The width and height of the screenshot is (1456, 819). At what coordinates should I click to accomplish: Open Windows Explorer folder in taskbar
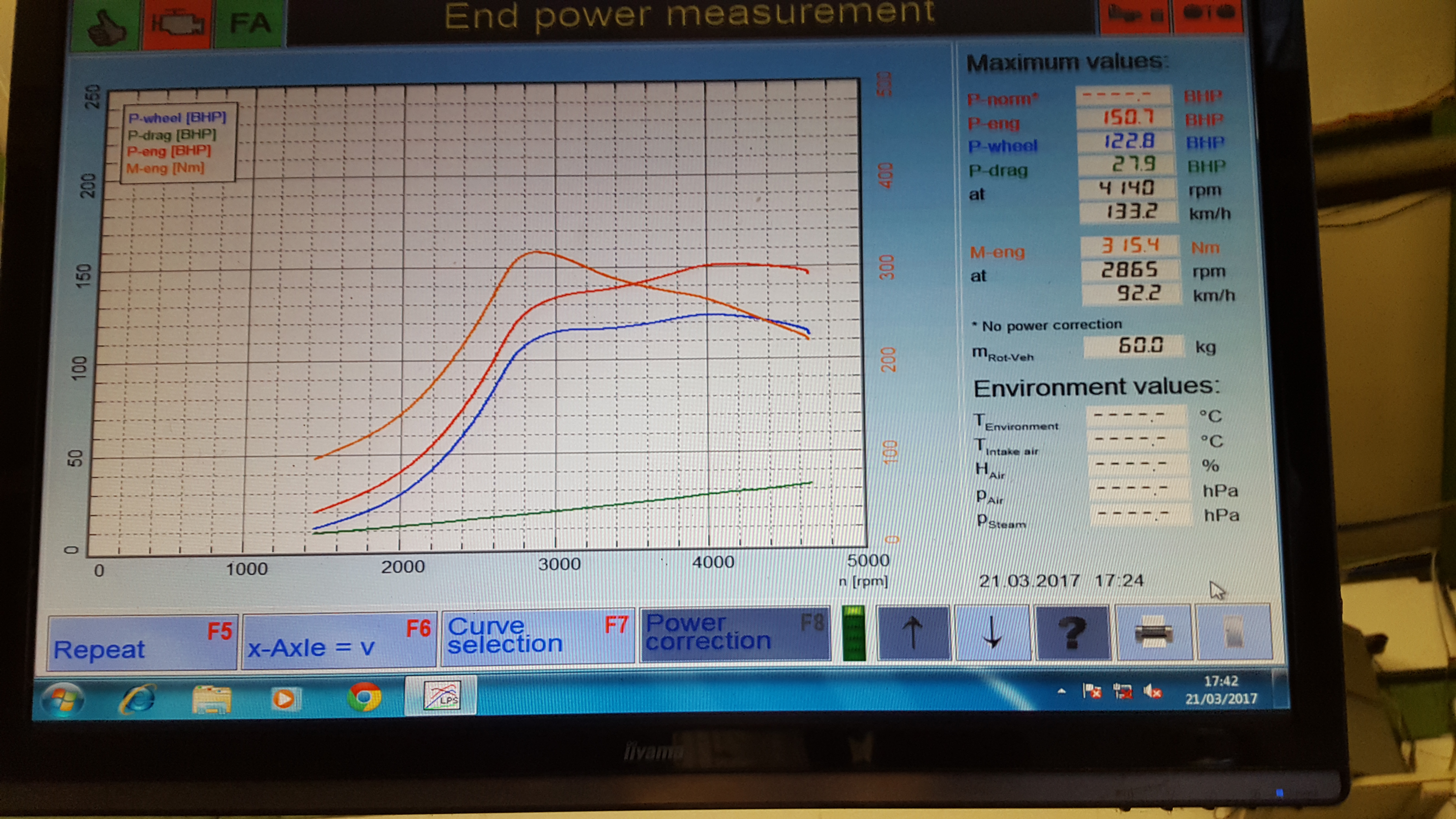[211, 700]
